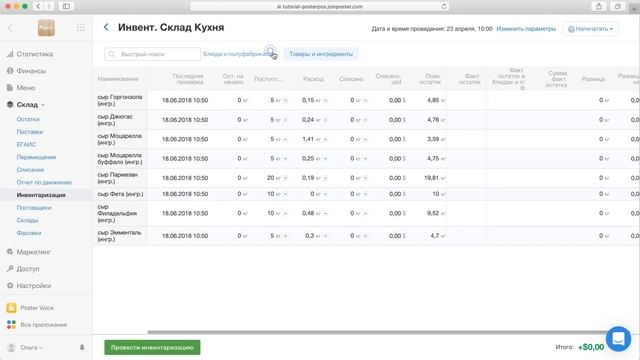Click the Маркетинг sidebar icon
Image resolution: width=640 pixels, height=360 pixels.
[10, 252]
